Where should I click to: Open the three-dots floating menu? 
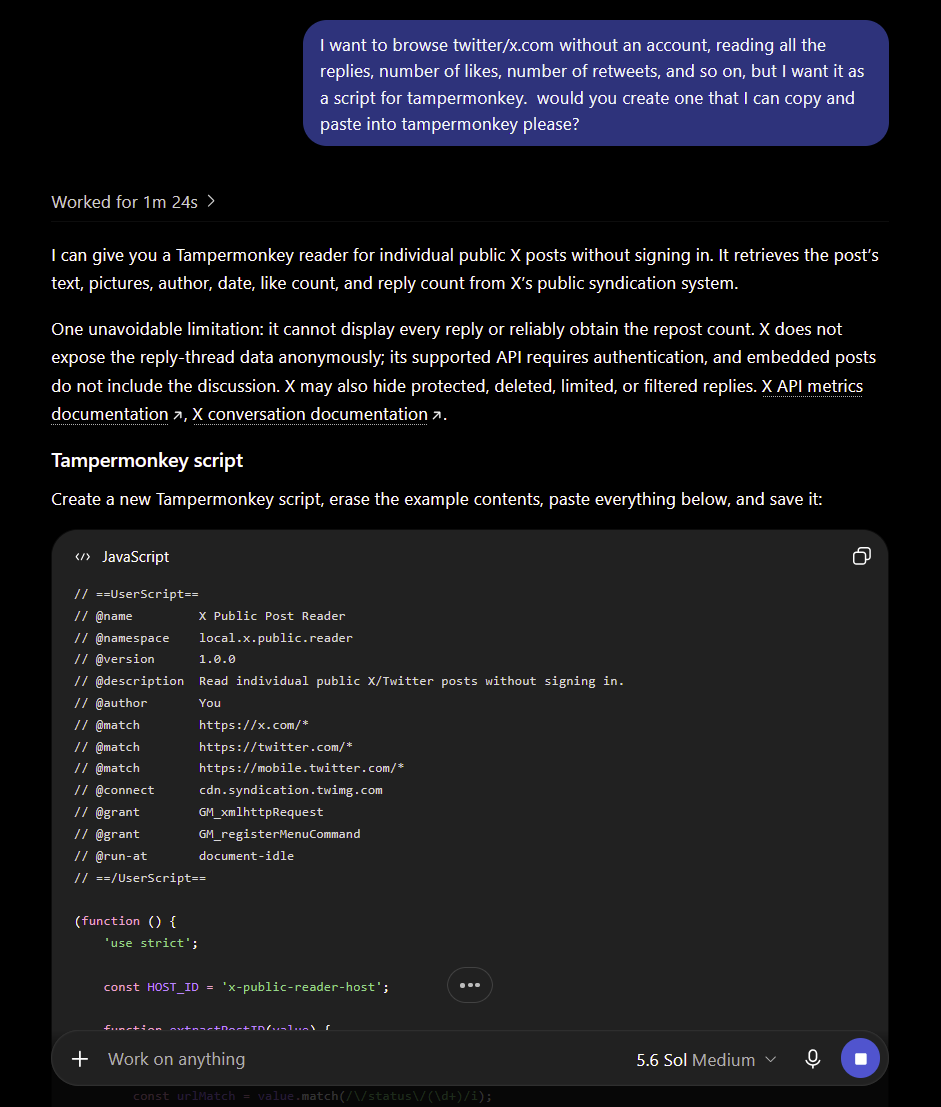click(x=469, y=985)
